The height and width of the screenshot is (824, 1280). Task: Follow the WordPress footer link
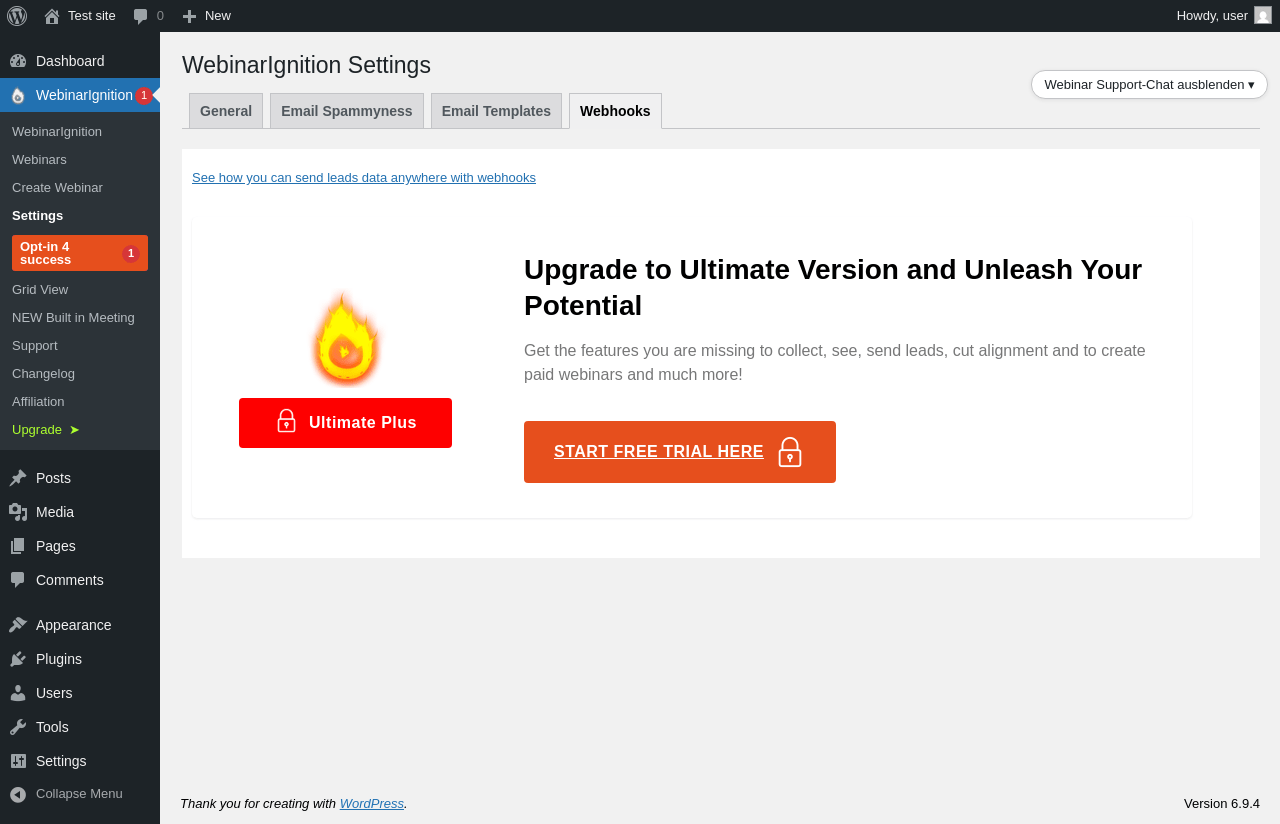(372, 803)
